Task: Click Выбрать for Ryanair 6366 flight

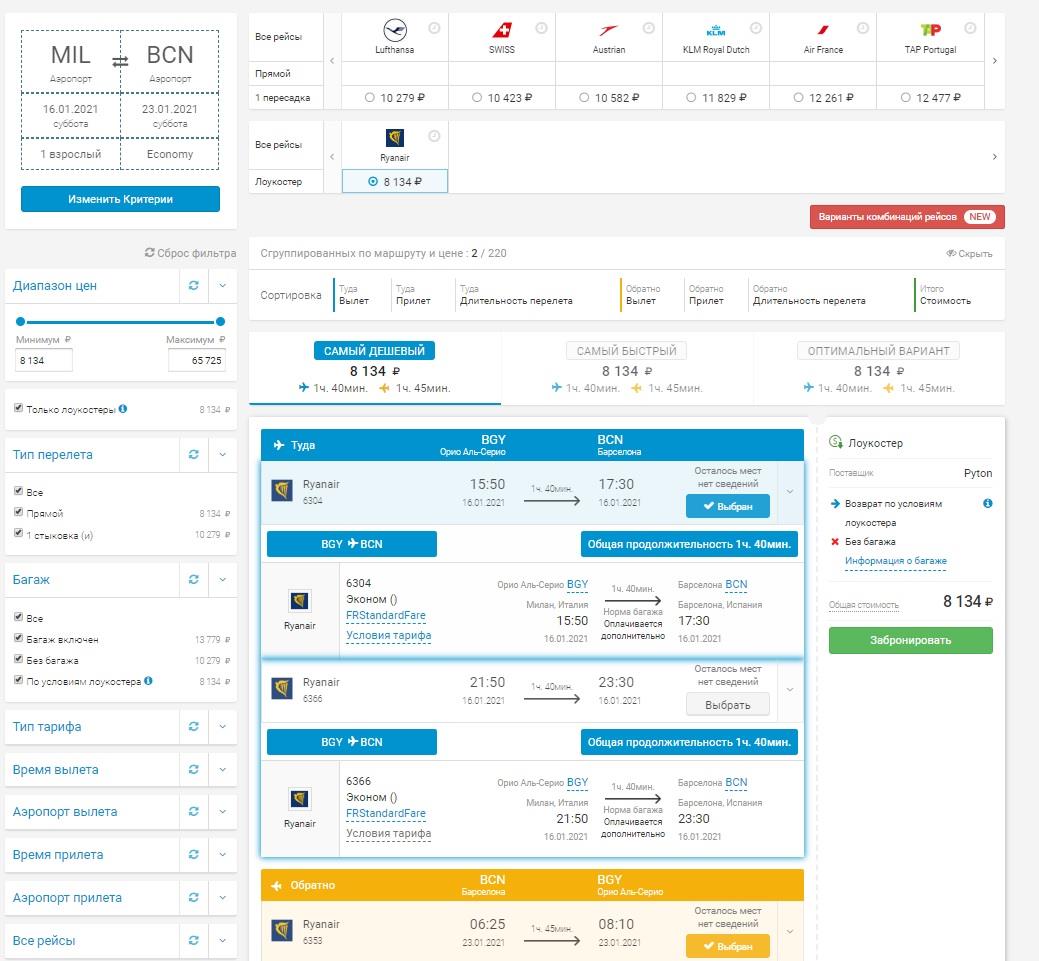Action: (x=728, y=705)
